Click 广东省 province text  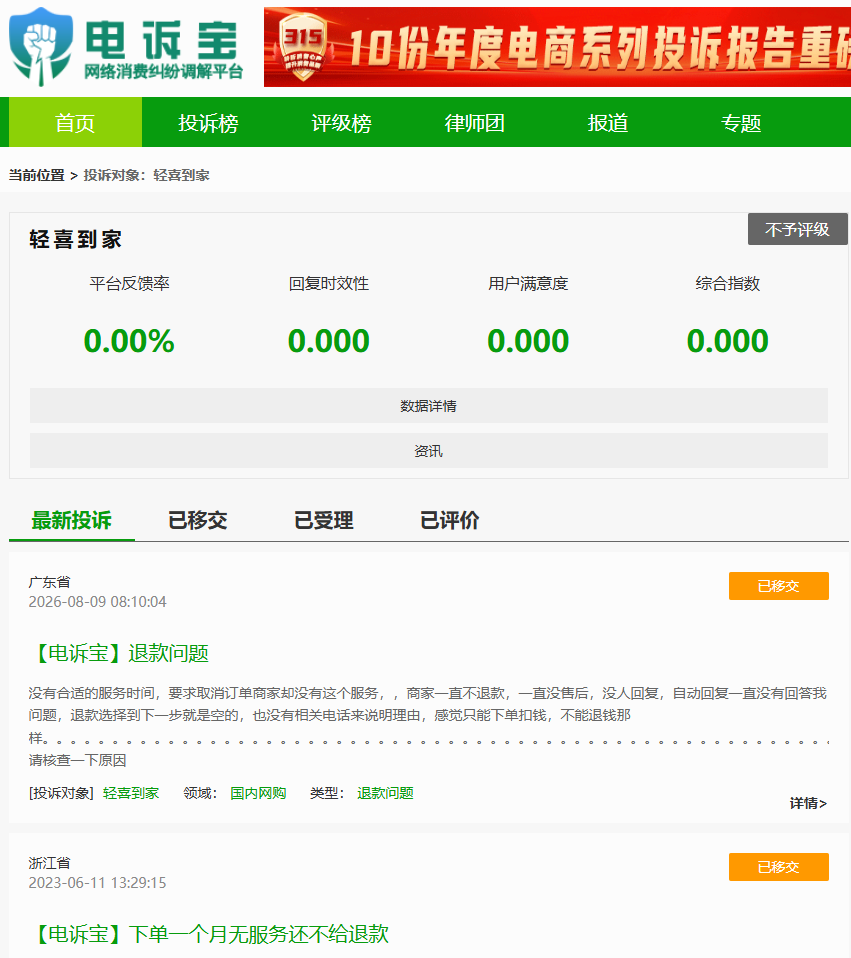point(49,582)
